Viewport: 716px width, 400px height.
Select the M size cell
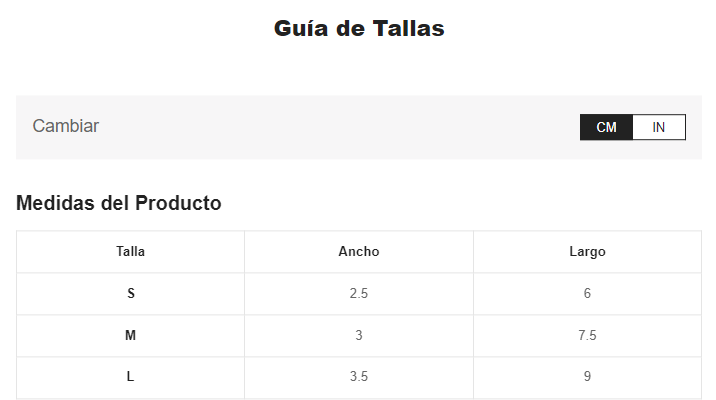(x=130, y=336)
